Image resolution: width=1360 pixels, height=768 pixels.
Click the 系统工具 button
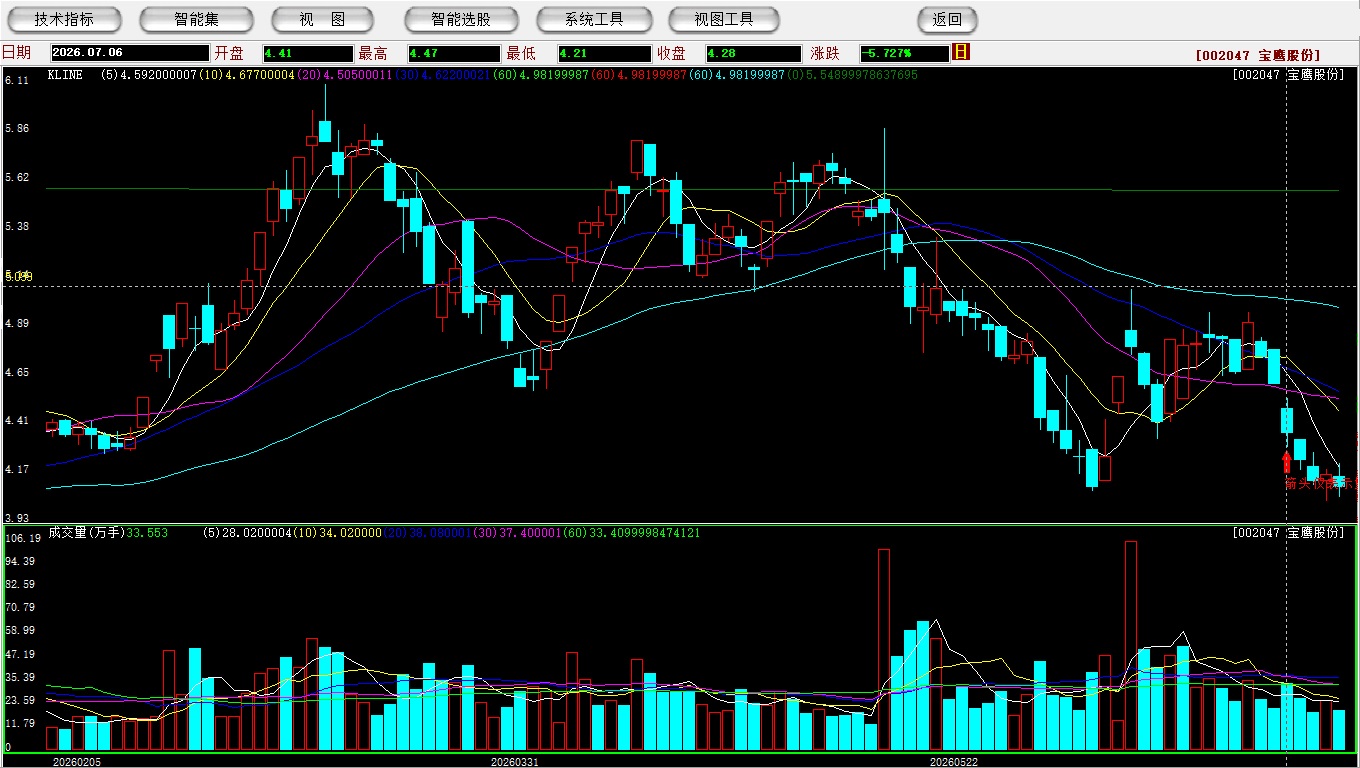pos(594,20)
